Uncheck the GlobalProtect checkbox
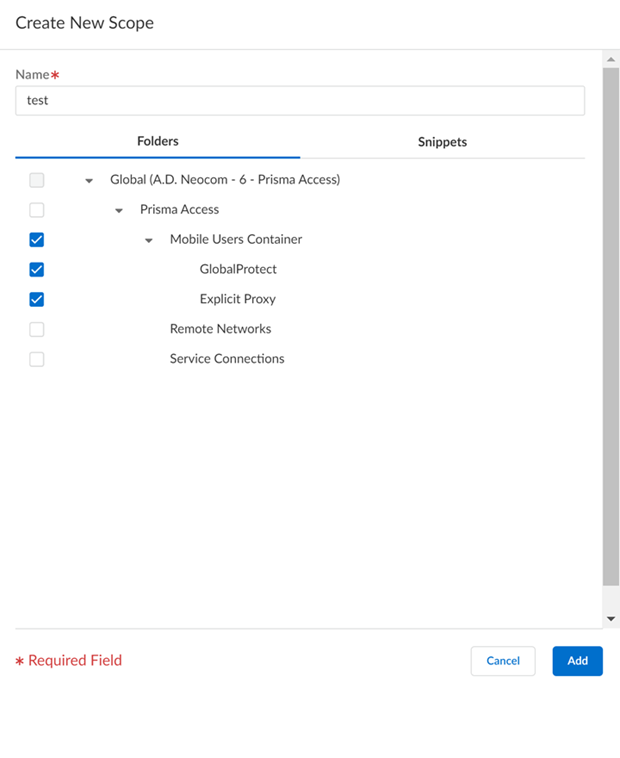Screen dimensions: 620x758 pyautogui.click(x=37, y=270)
